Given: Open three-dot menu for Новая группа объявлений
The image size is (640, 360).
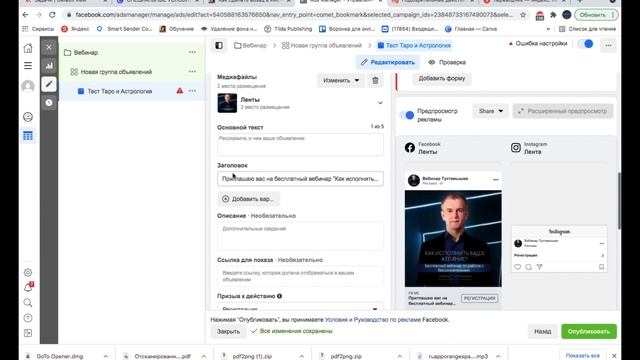Looking at the screenshot, I should (x=192, y=71).
